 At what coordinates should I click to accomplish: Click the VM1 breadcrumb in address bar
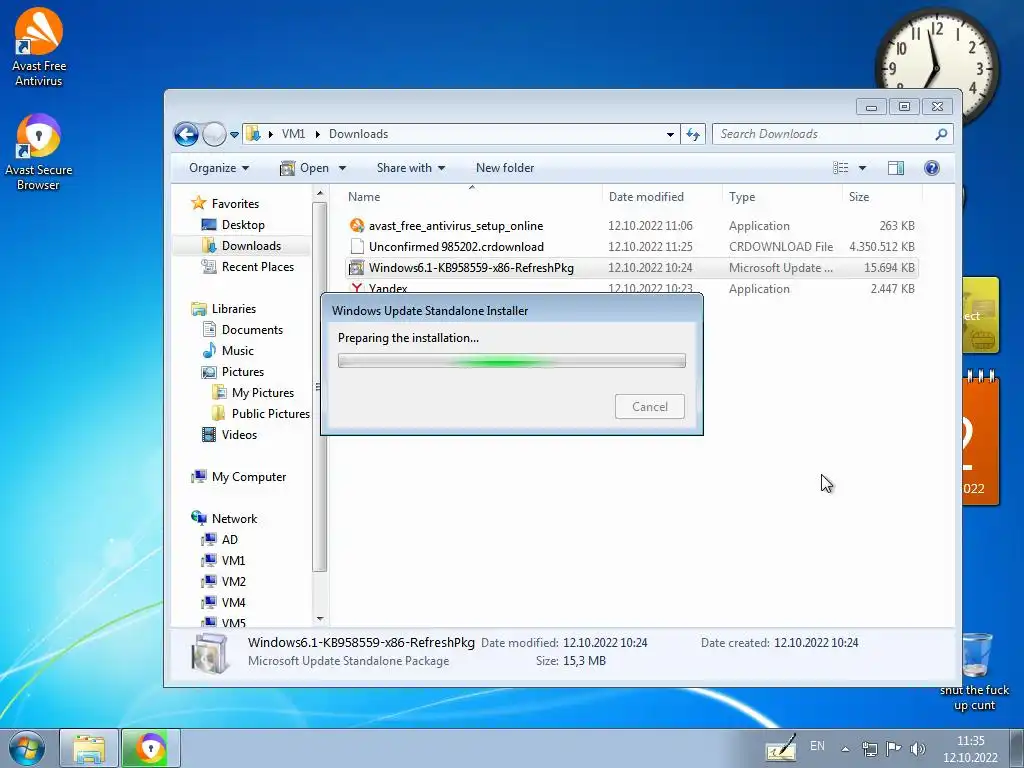[x=293, y=134]
